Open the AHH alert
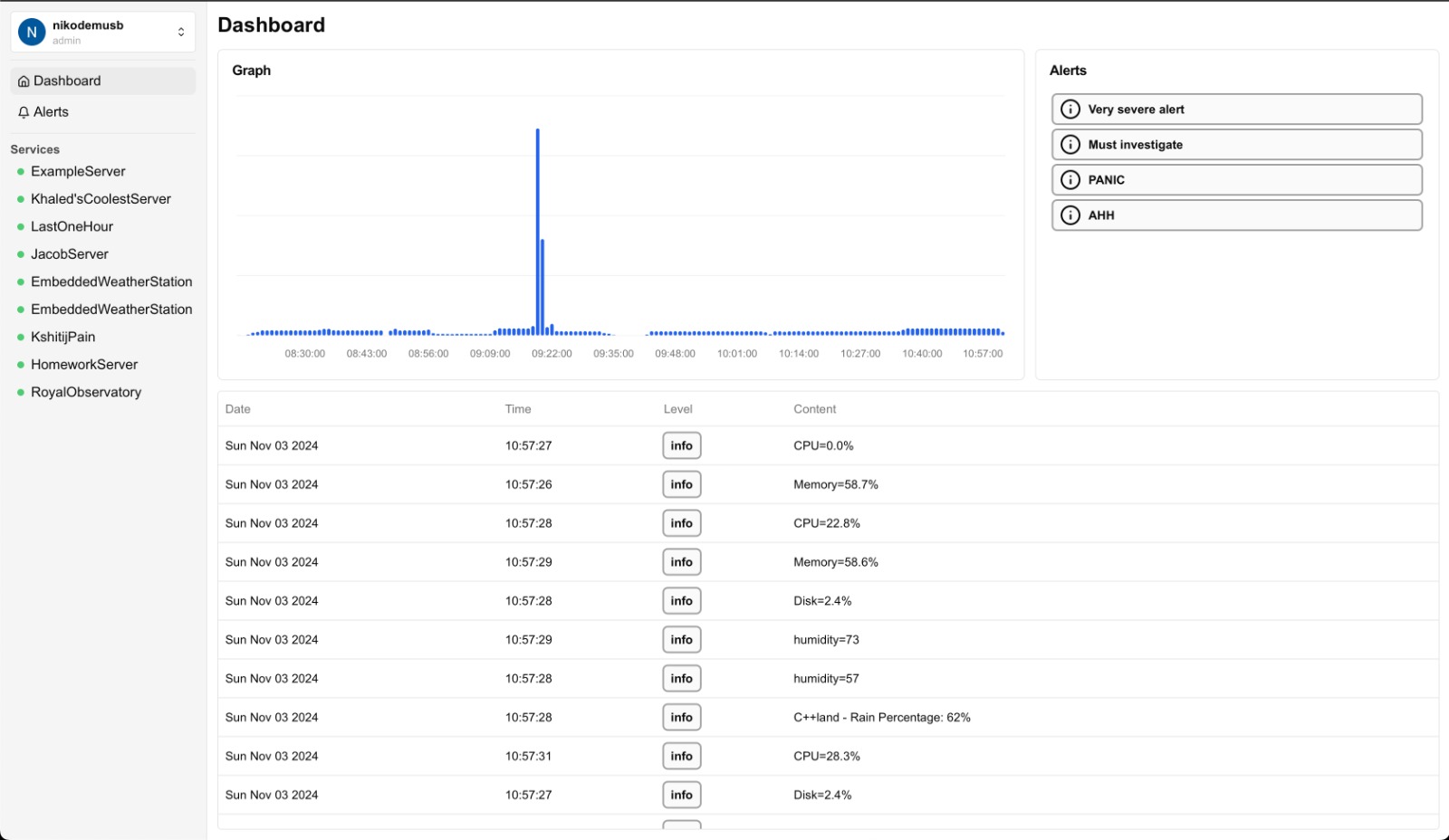Screen dimensions: 1449x840 (x=1236, y=215)
